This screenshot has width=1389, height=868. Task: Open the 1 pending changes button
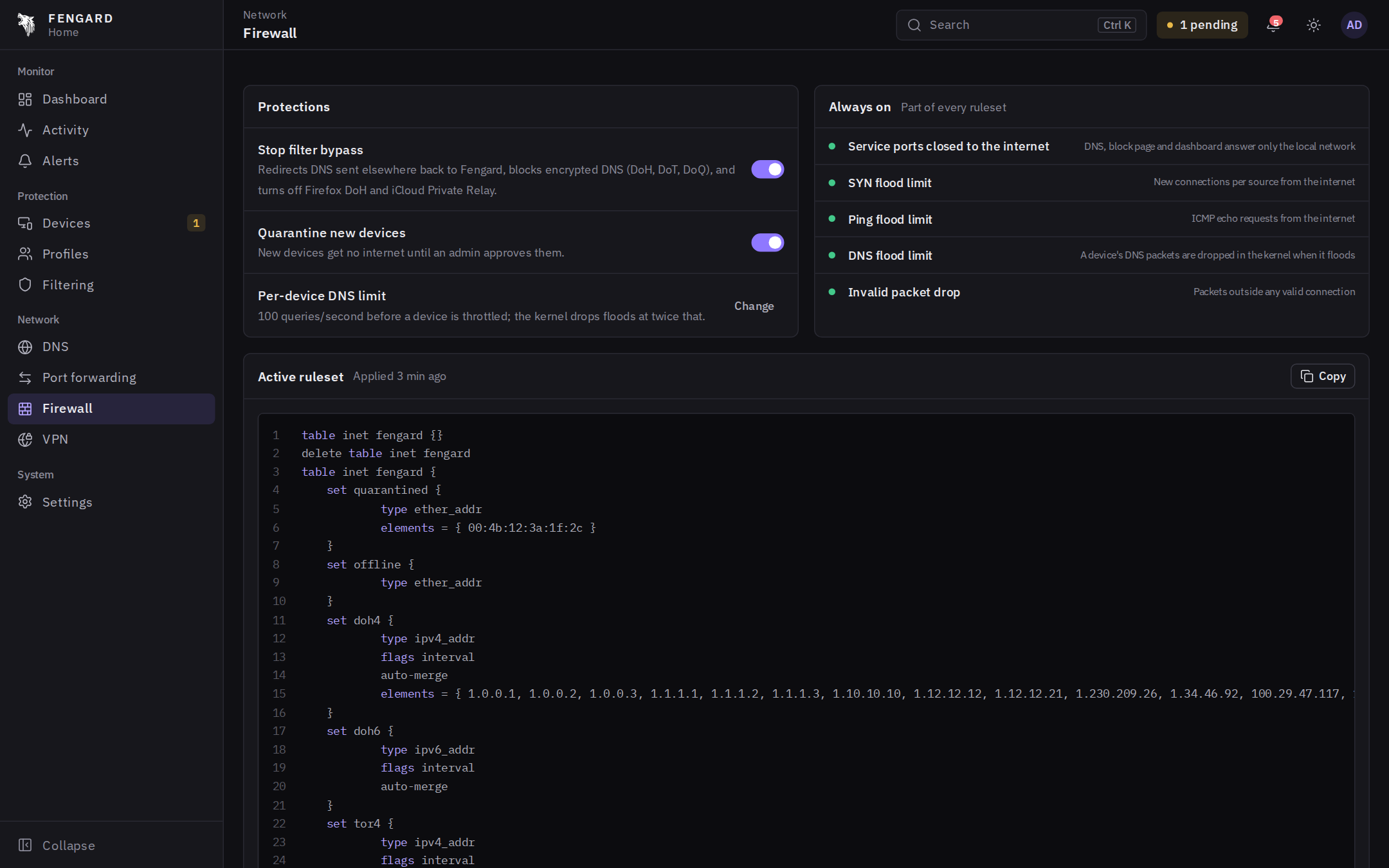coord(1202,24)
